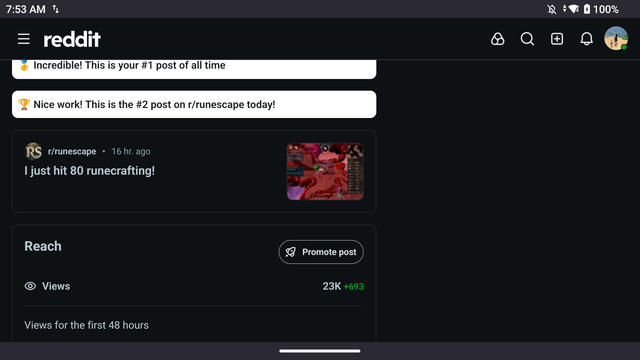Image resolution: width=640 pixels, height=360 pixels.
Task: Click the #2 post on r/runescape today banner
Action: [x=194, y=104]
